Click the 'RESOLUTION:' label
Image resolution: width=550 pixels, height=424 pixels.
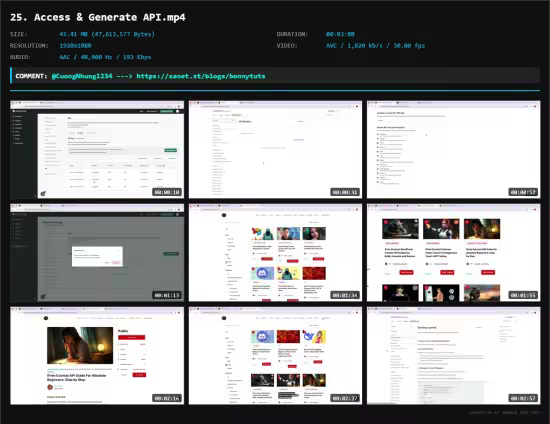(x=29, y=46)
